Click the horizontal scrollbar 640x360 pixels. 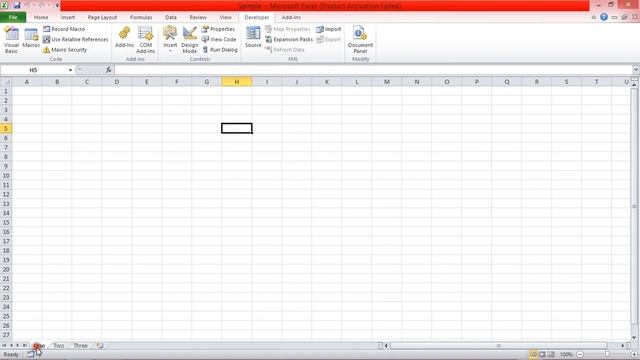(498, 346)
